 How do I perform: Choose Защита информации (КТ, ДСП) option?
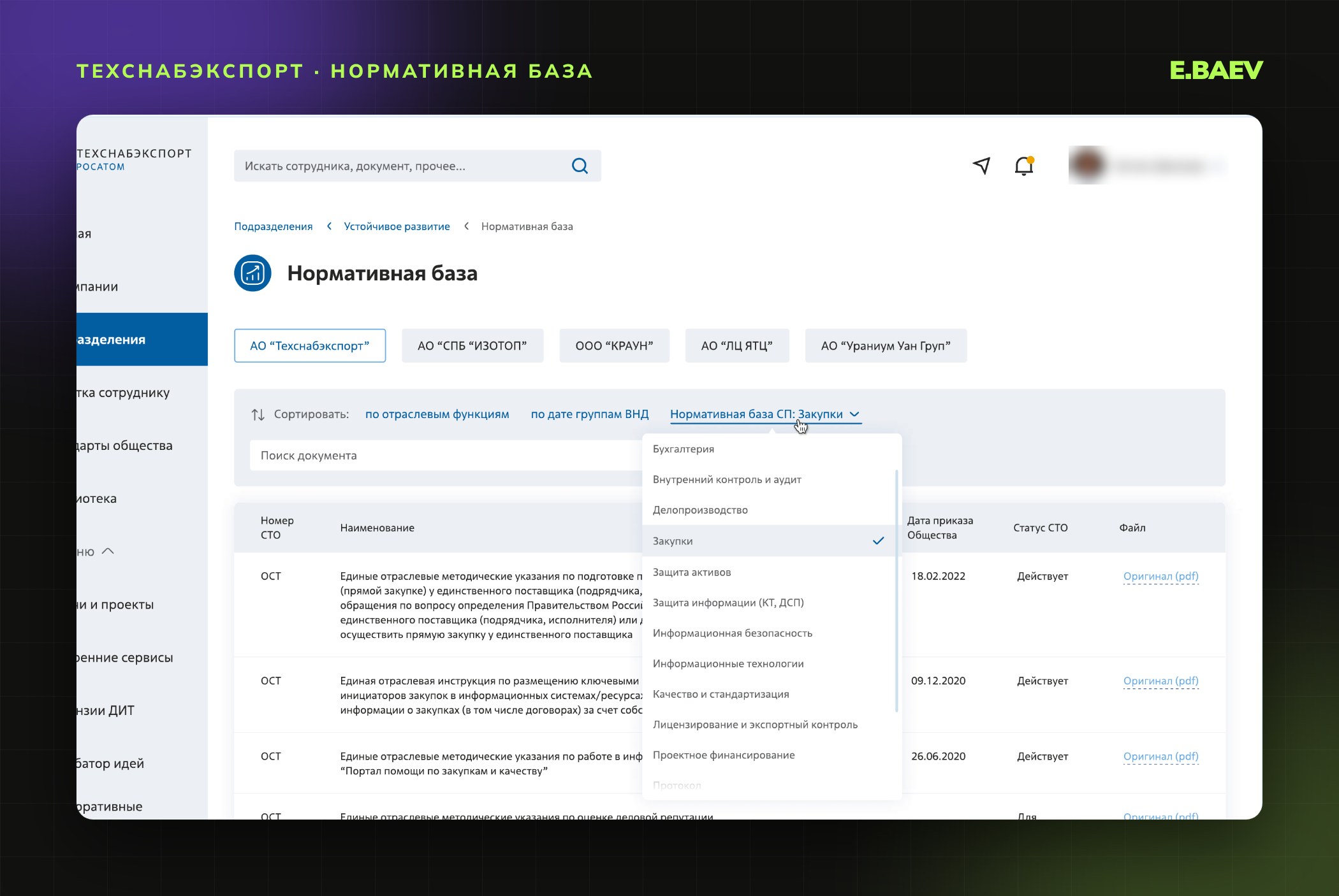tap(770, 603)
